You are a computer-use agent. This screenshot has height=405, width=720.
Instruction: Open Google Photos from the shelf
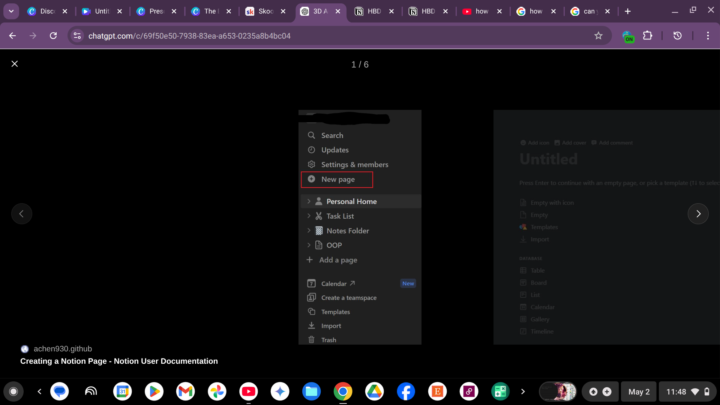(217, 392)
